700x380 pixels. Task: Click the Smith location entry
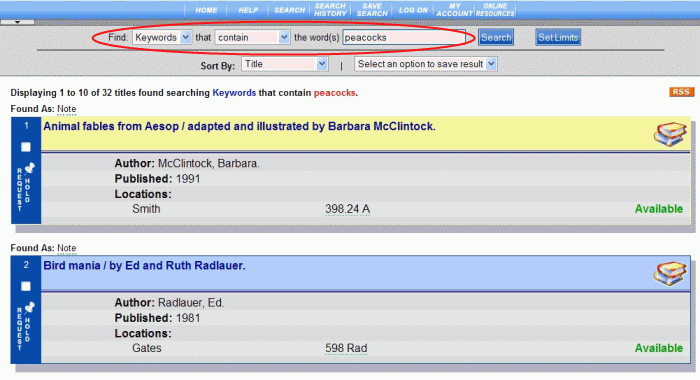[146, 209]
